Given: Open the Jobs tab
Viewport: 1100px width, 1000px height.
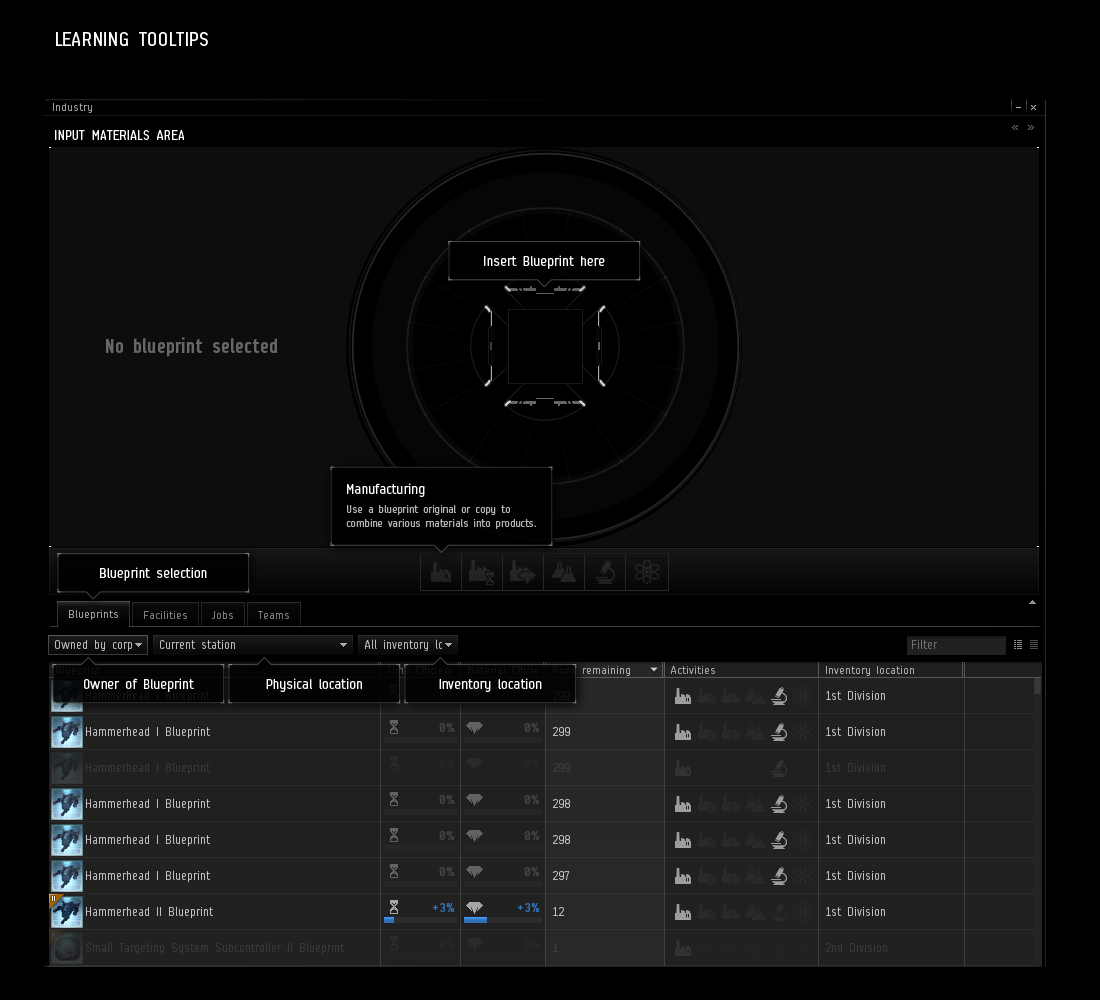Looking at the screenshot, I should point(222,615).
